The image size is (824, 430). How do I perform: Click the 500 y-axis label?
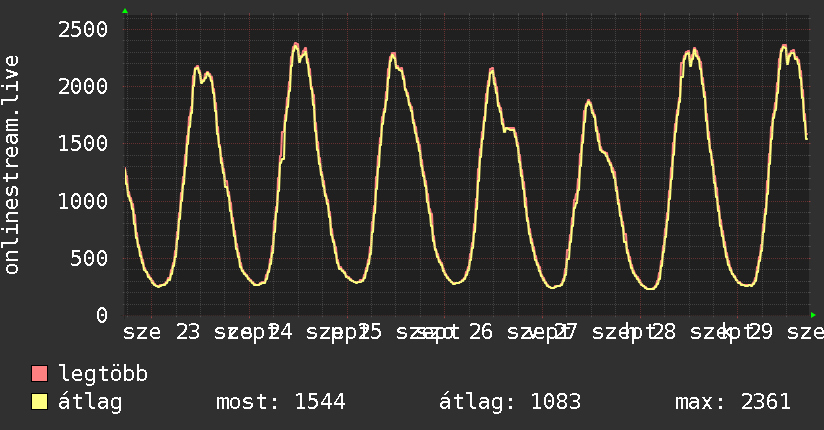[89, 258]
